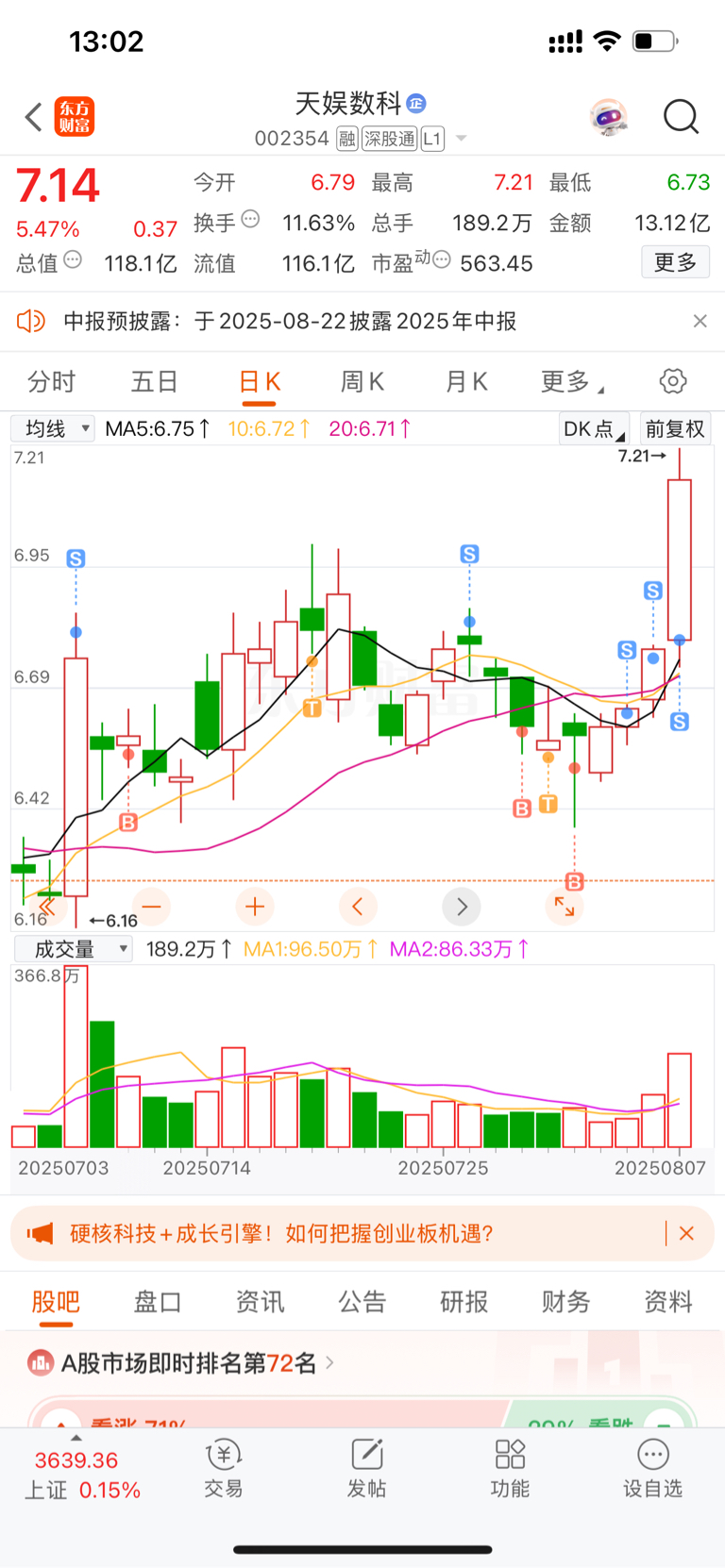Switch to the 月K chart tab

(x=466, y=381)
